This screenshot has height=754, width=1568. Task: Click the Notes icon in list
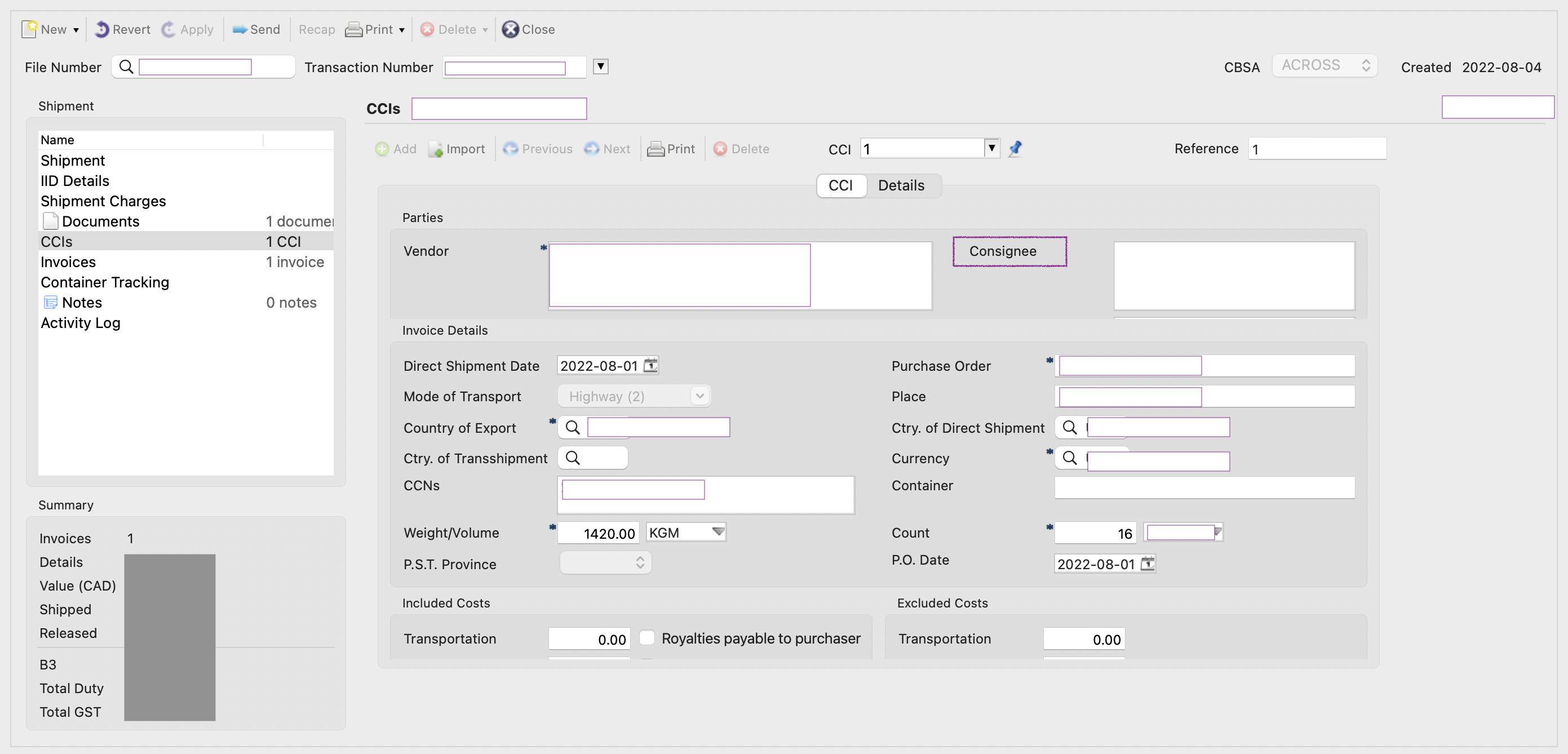coord(51,303)
